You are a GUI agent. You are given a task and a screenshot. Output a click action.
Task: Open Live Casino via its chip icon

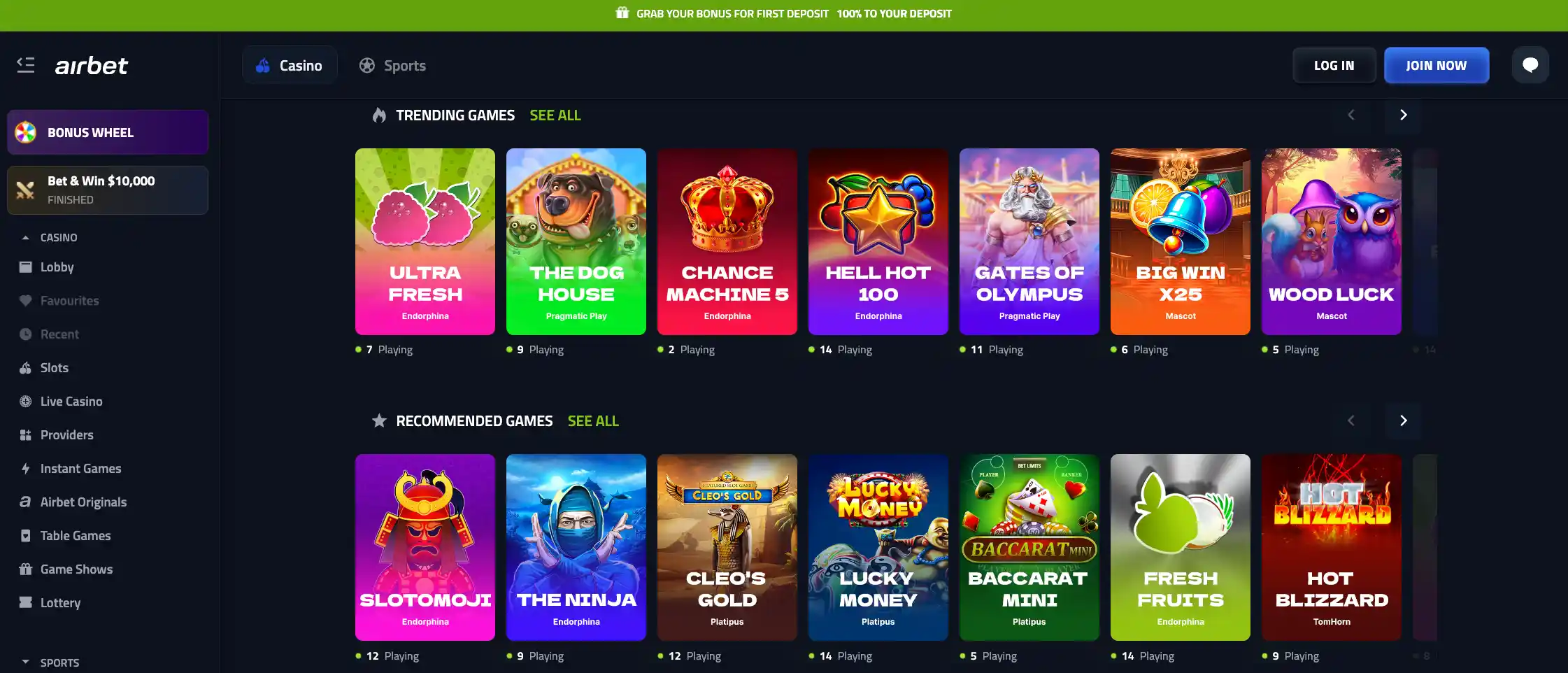click(26, 402)
